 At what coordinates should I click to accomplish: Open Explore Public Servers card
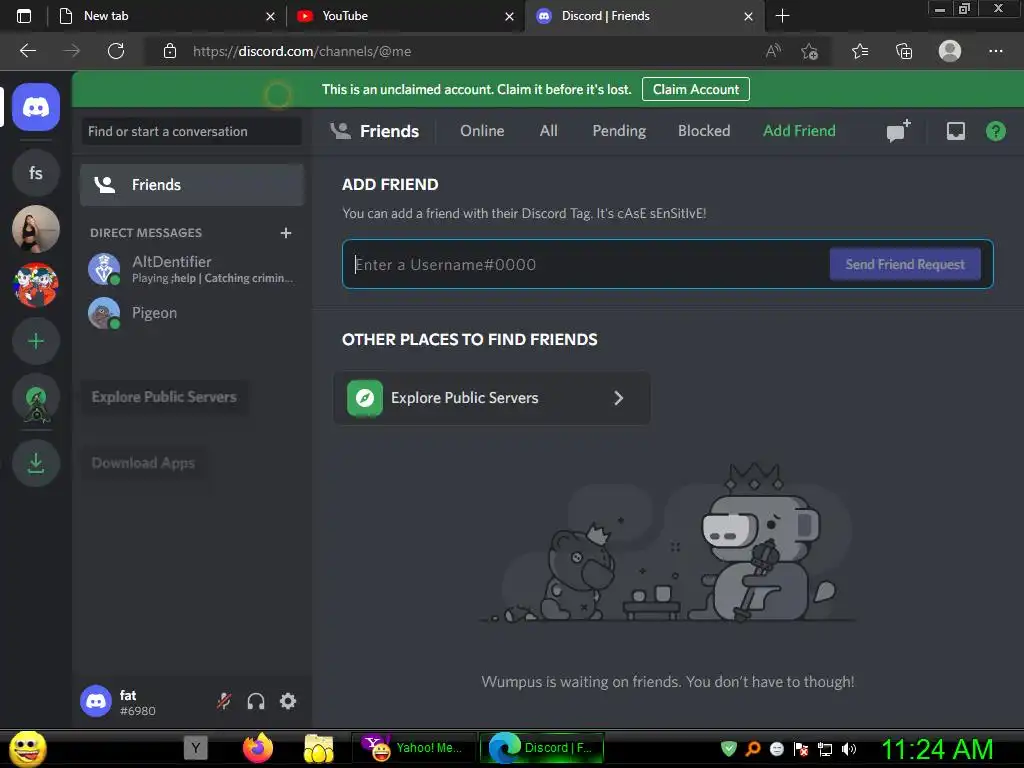pos(492,398)
